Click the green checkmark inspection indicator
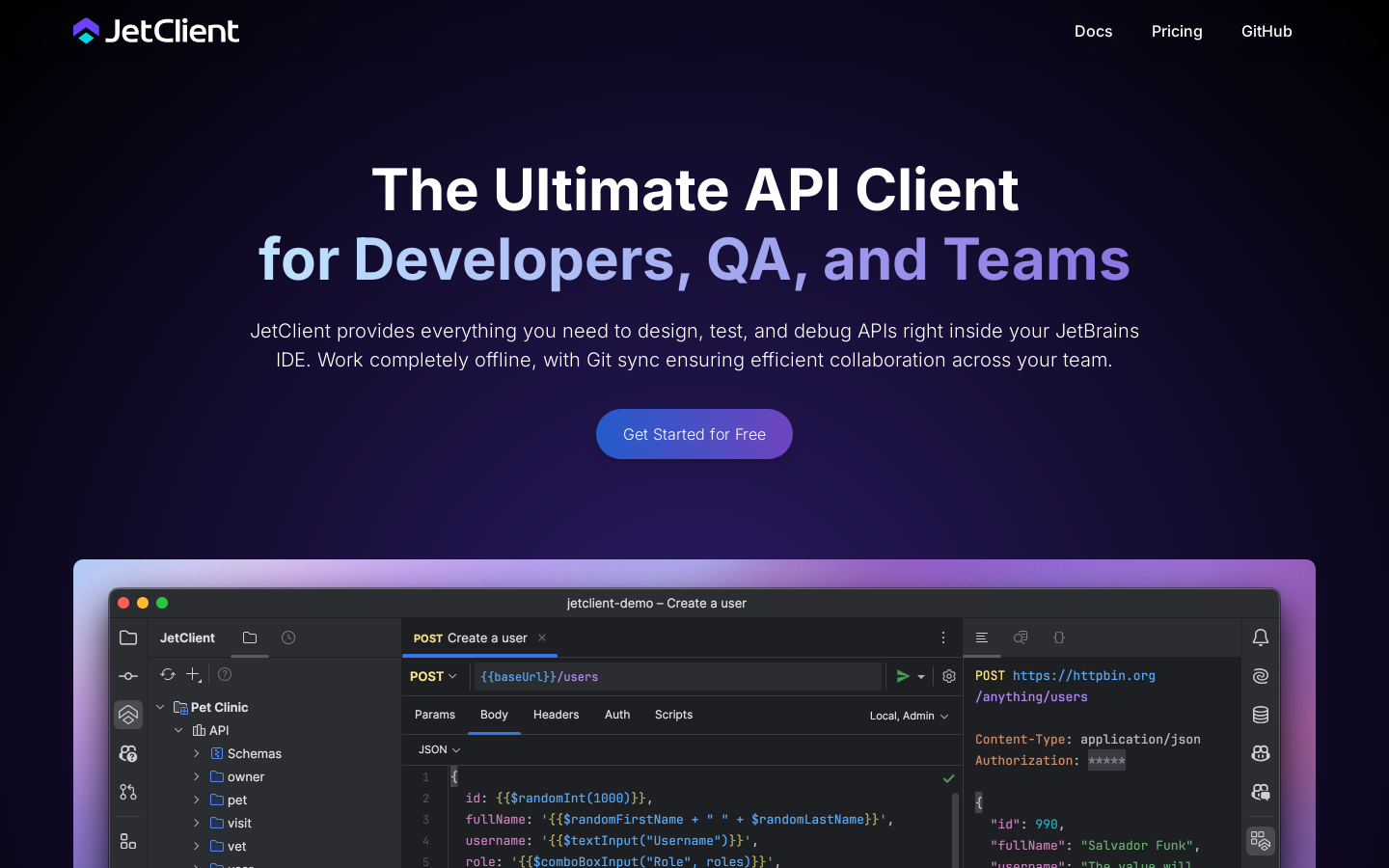The width and height of the screenshot is (1389, 868). tap(949, 778)
